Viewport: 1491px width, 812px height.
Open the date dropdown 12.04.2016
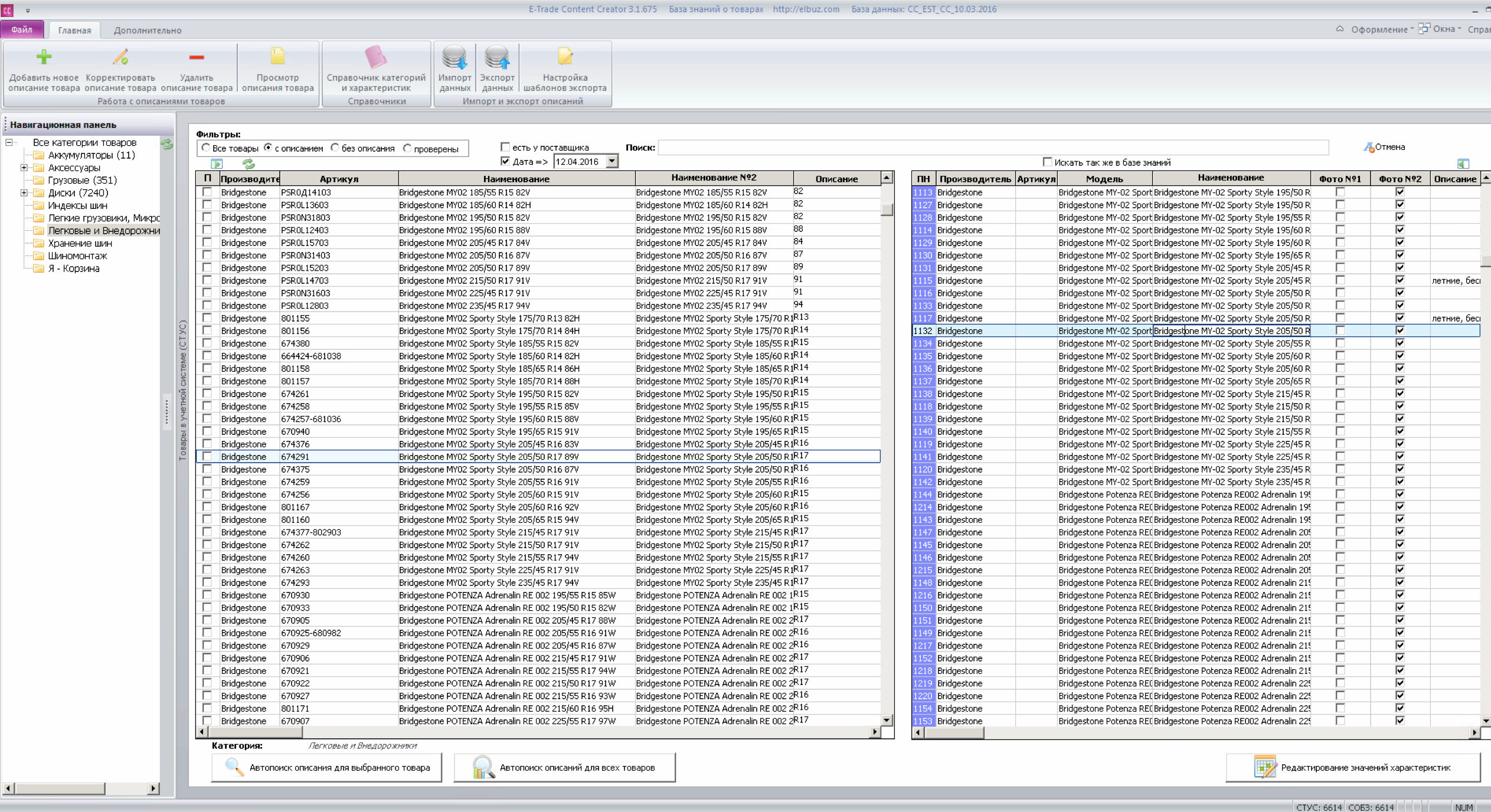[612, 161]
